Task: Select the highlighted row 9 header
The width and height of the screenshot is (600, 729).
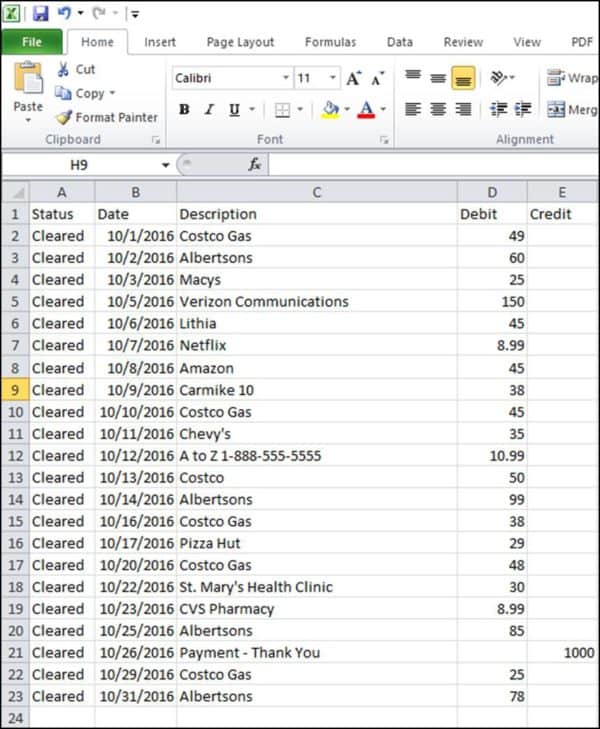Action: tap(15, 390)
